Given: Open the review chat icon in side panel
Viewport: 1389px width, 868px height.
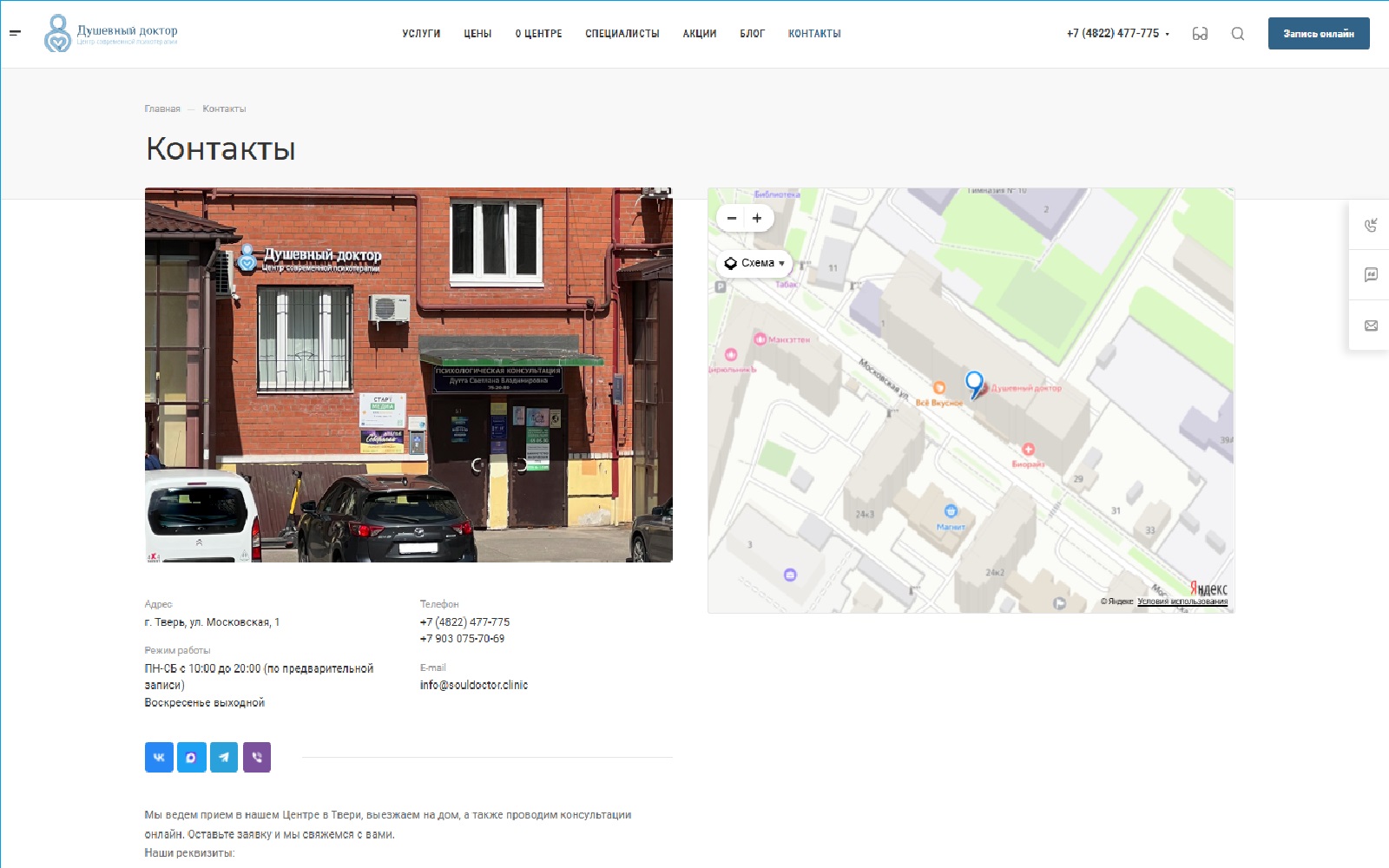Looking at the screenshot, I should pyautogui.click(x=1371, y=275).
